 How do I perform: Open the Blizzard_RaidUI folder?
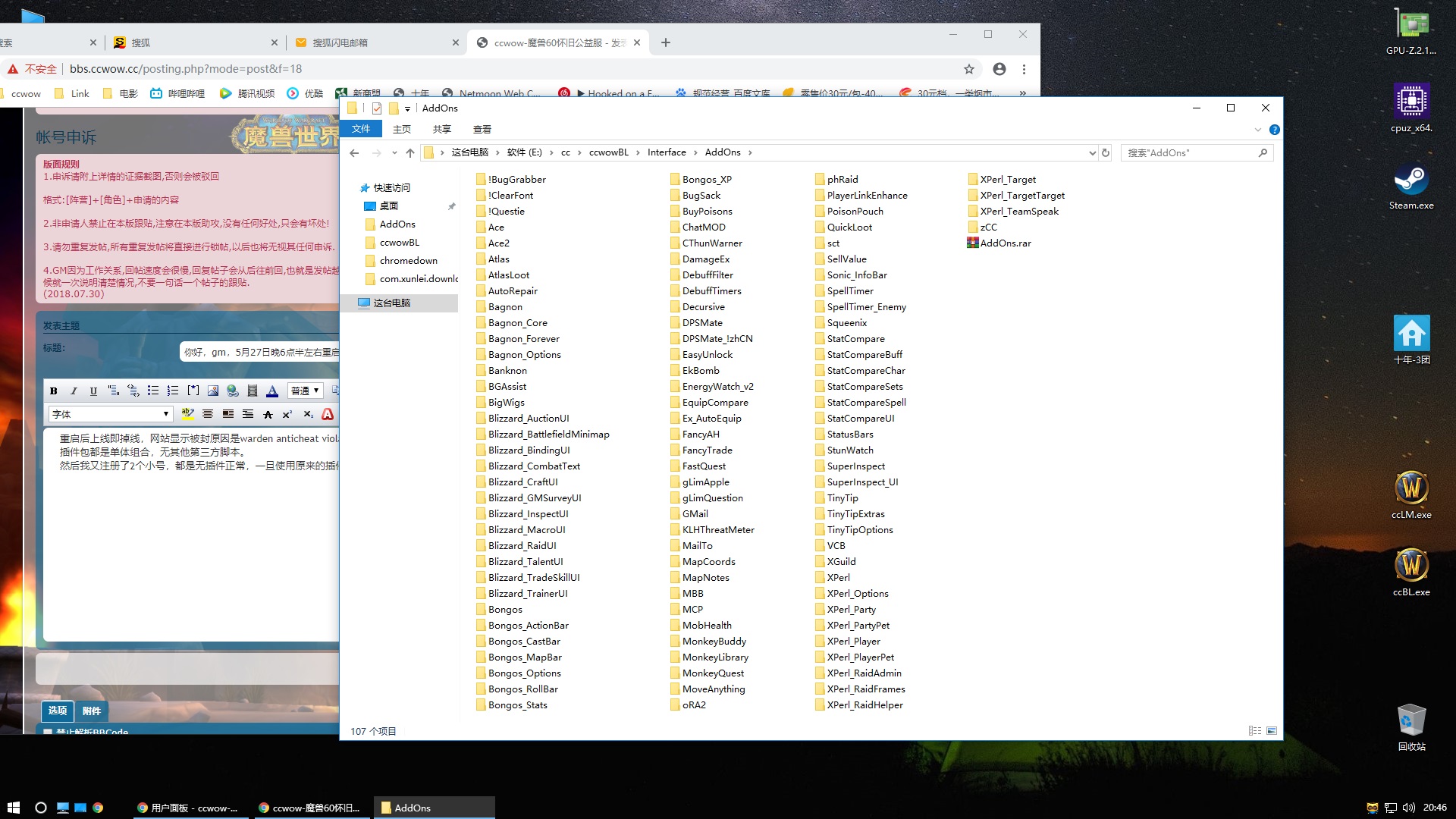click(522, 545)
